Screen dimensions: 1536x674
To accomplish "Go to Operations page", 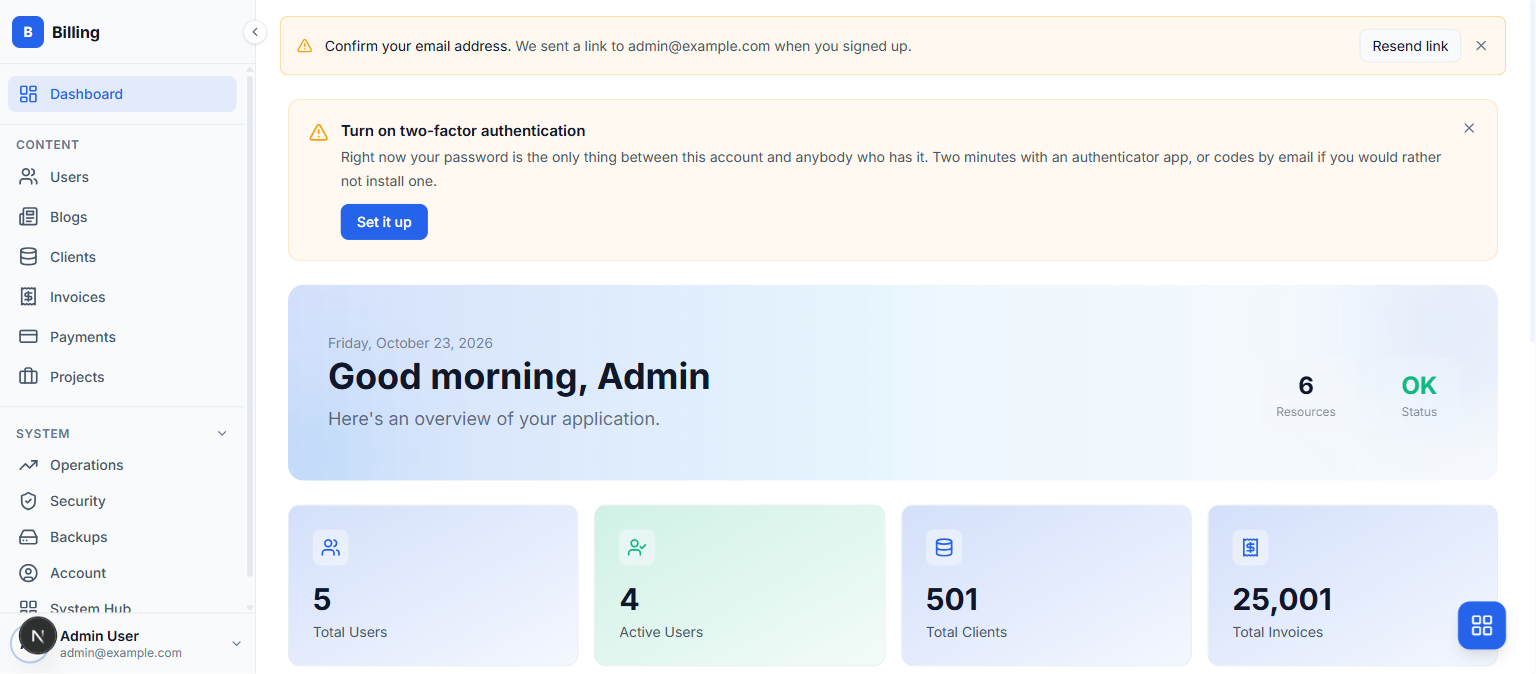I will [x=122, y=465].
